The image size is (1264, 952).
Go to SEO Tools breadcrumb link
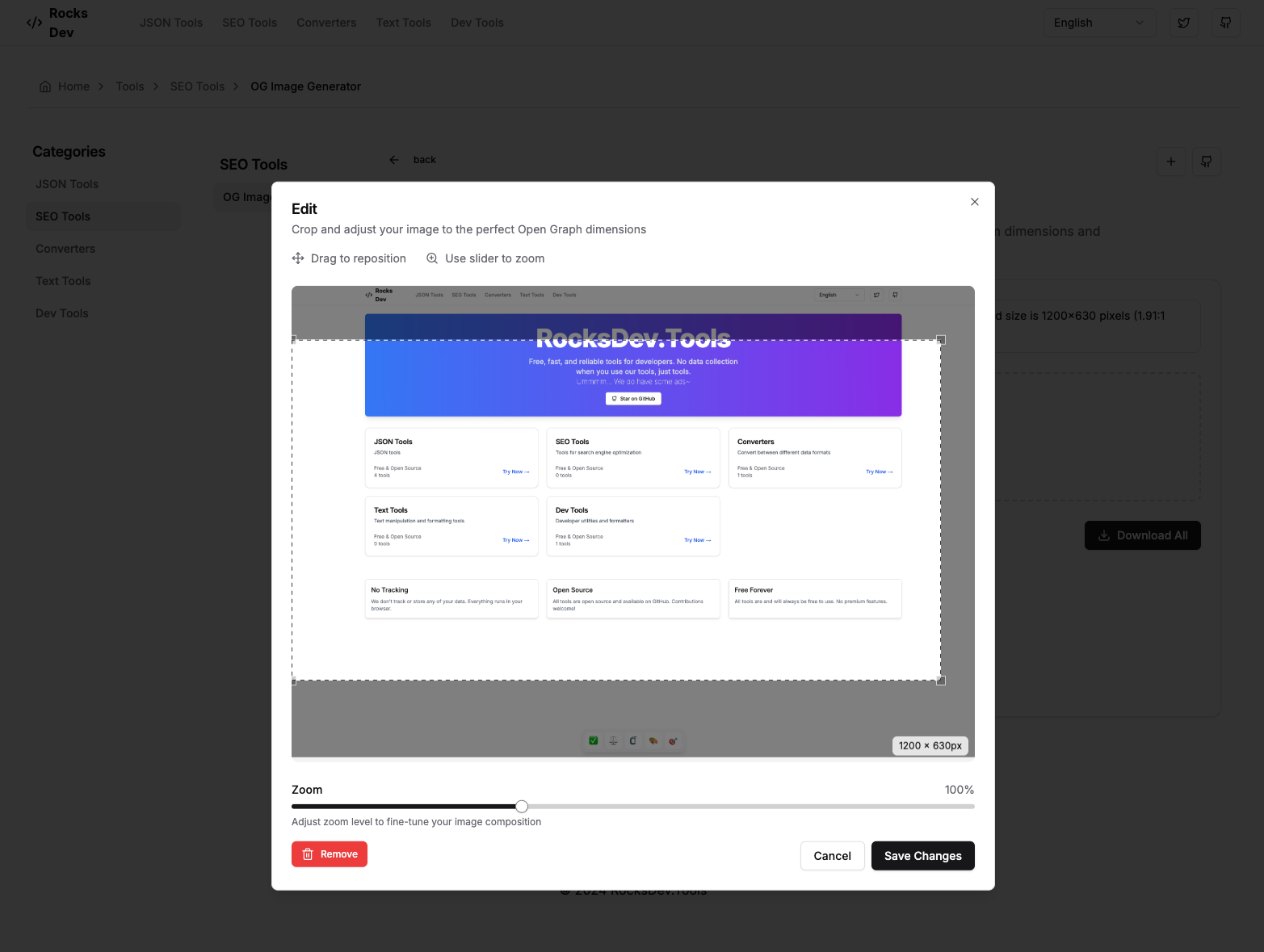[x=197, y=86]
